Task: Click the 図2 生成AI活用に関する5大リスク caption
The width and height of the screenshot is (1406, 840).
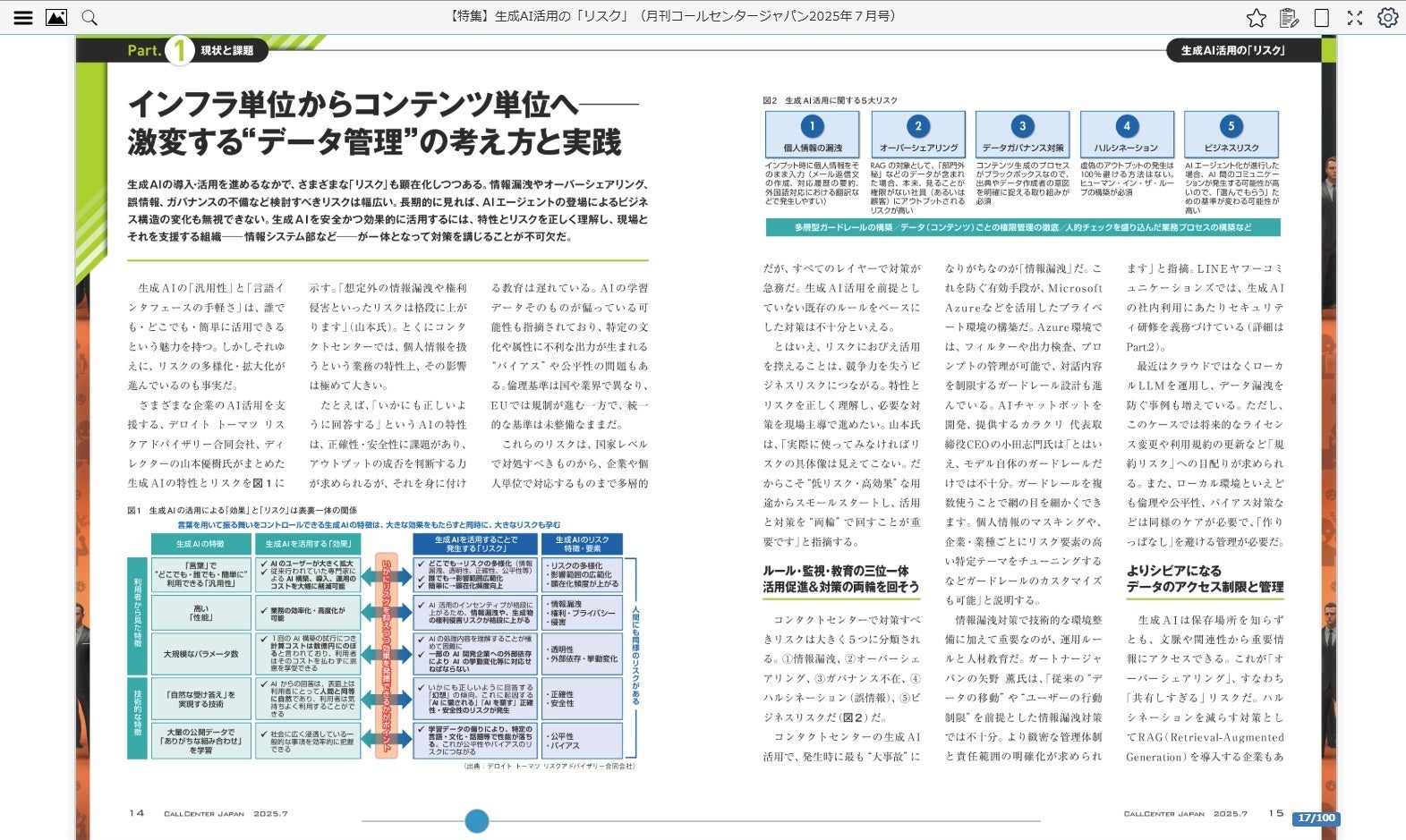Action: pos(830,100)
